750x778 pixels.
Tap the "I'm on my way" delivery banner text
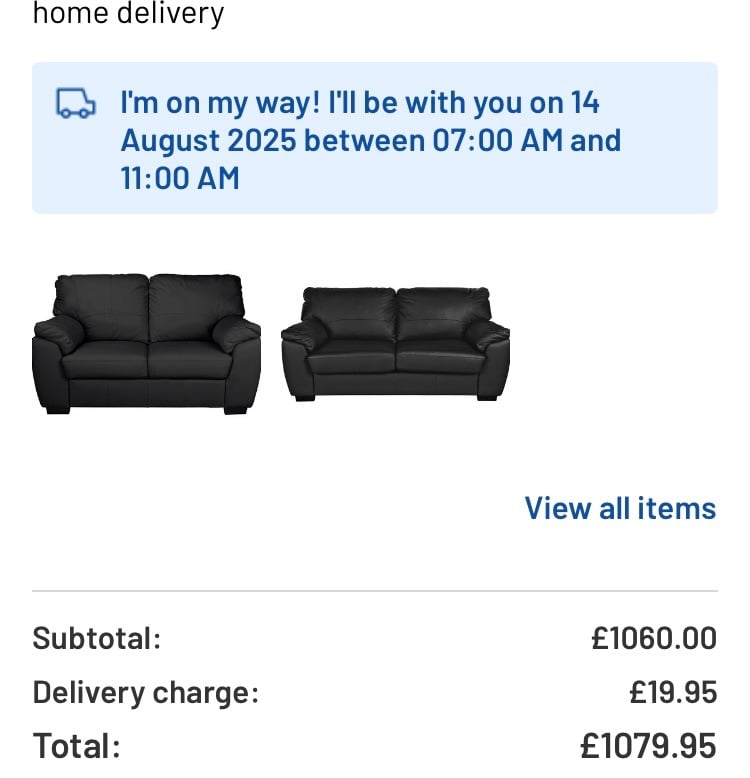click(371, 140)
